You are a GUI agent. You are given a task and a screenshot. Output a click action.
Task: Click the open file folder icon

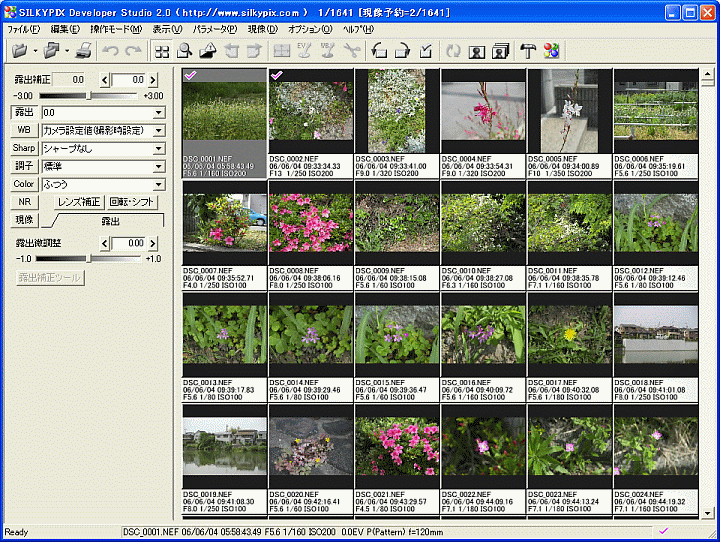(x=20, y=50)
